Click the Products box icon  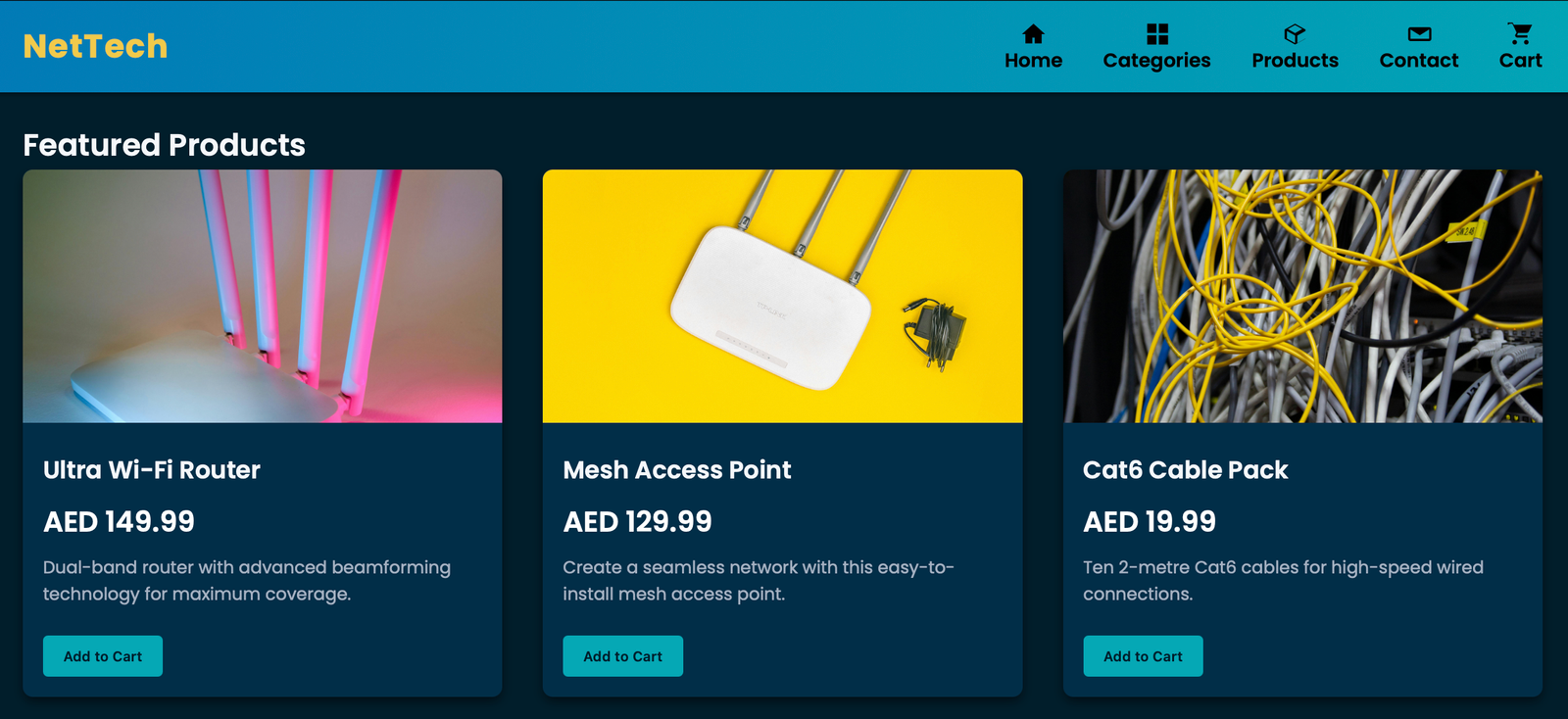pos(1295,34)
